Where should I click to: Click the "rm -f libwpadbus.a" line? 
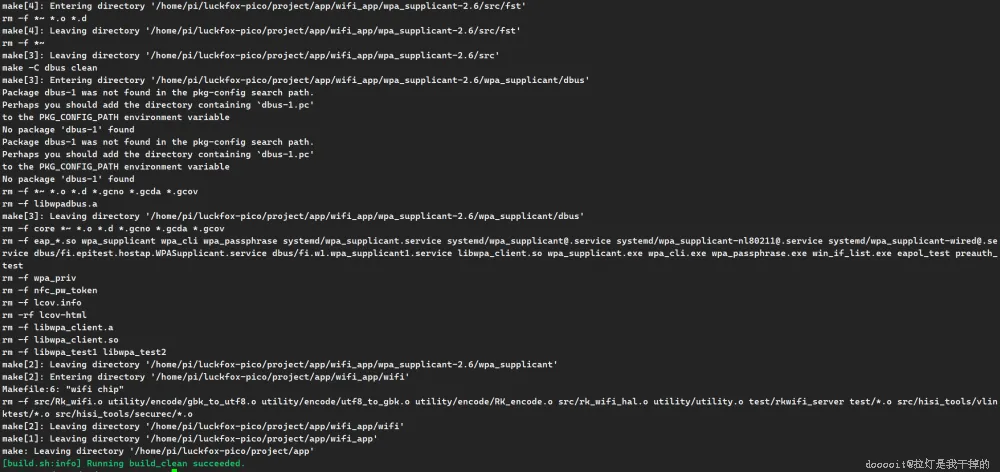[x=49, y=204]
